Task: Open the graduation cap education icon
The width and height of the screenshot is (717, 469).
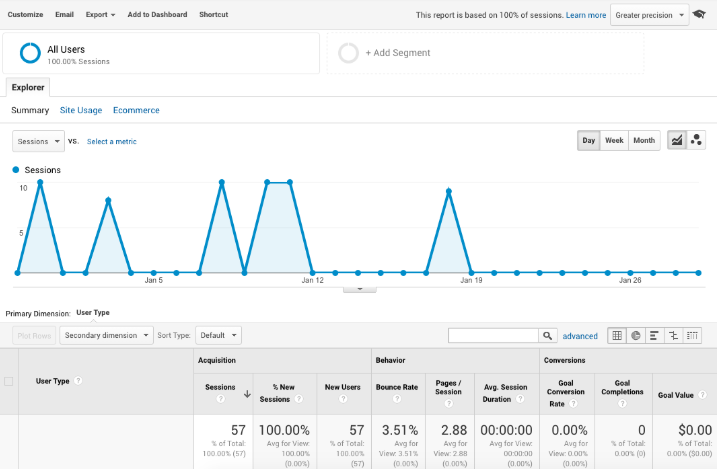Action: [699, 14]
